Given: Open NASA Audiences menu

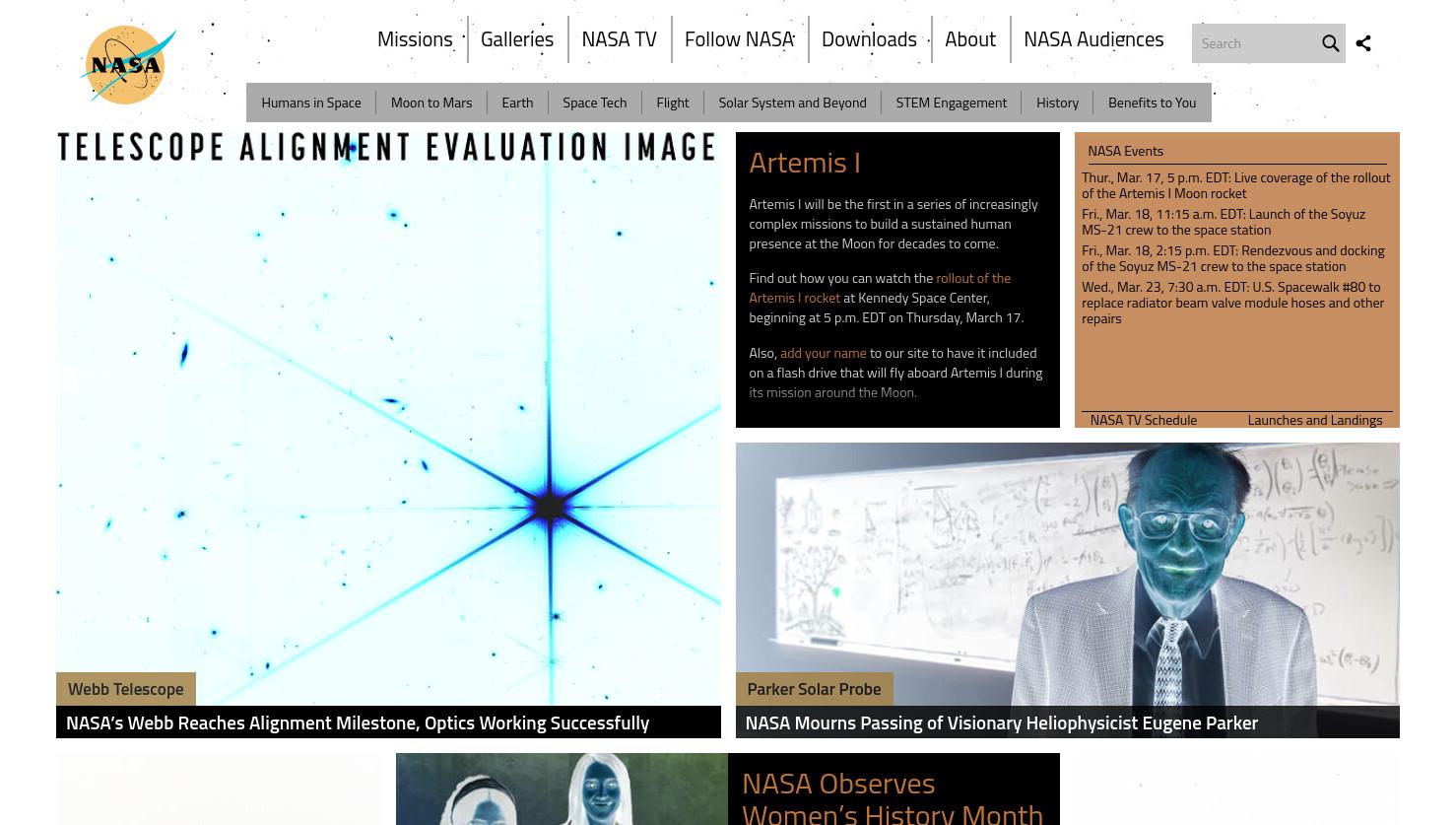Looking at the screenshot, I should (1093, 39).
